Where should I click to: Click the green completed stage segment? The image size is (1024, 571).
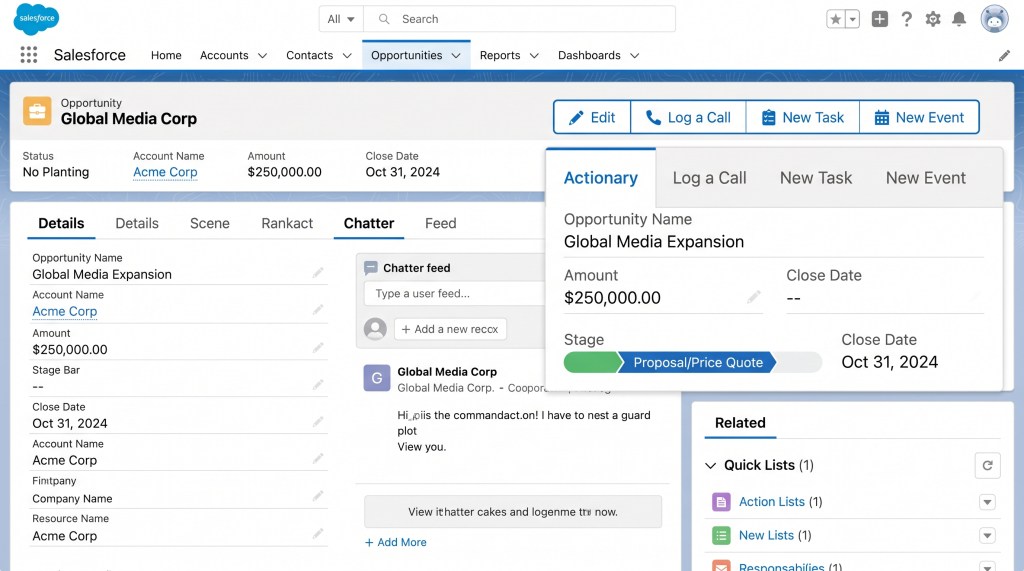pyautogui.click(x=592, y=363)
